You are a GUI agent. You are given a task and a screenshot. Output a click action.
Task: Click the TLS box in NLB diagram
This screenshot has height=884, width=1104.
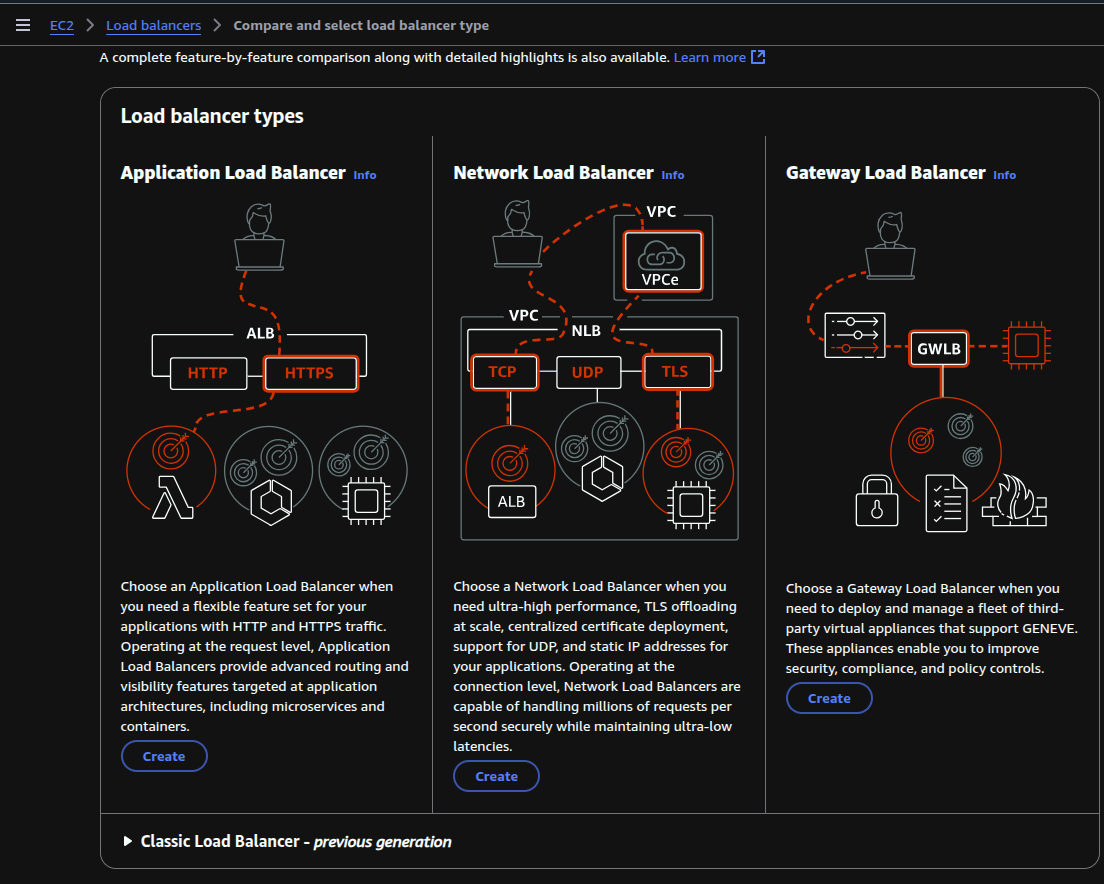677,372
